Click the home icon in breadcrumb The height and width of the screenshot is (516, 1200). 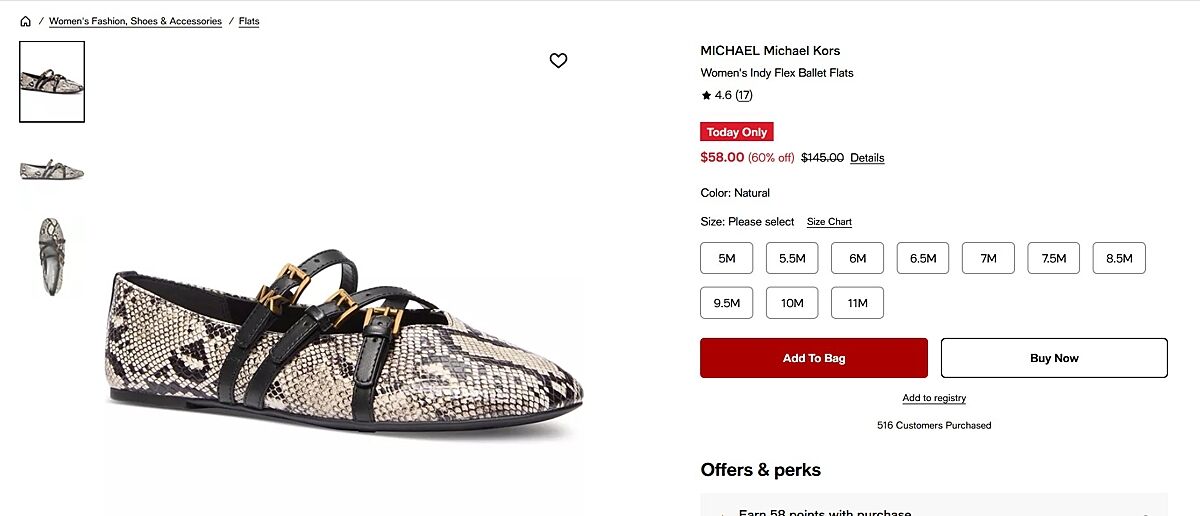[x=25, y=21]
